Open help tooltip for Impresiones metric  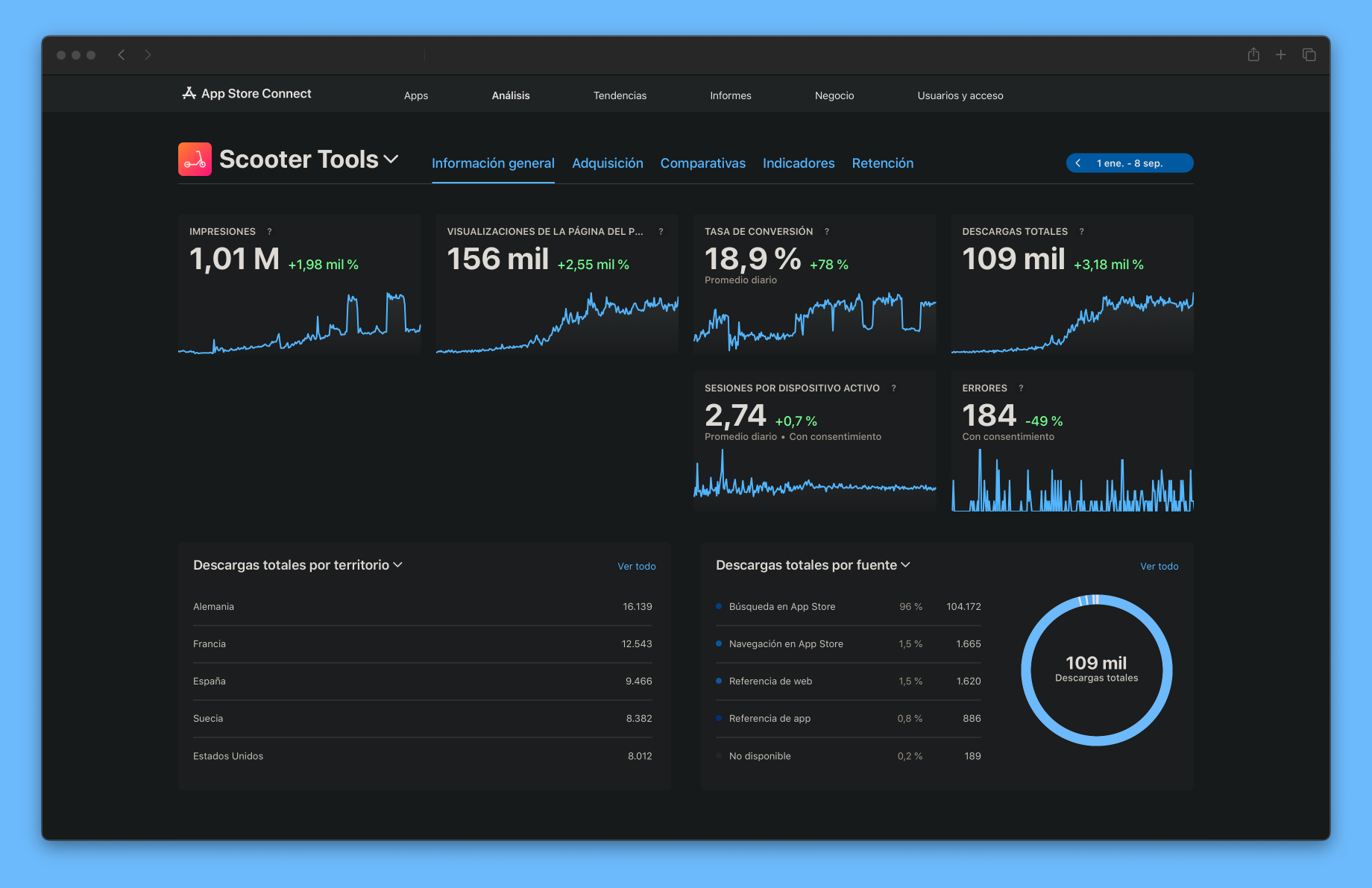tap(270, 231)
